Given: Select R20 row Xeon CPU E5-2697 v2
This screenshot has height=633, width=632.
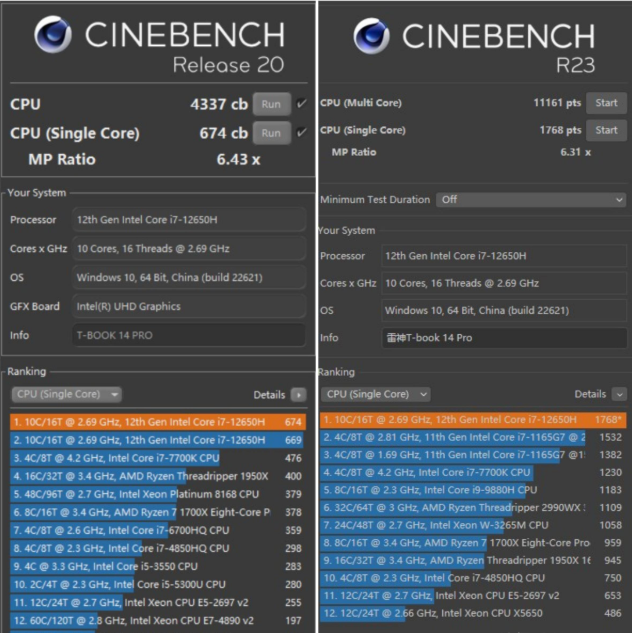Looking at the screenshot, I should point(158,602).
